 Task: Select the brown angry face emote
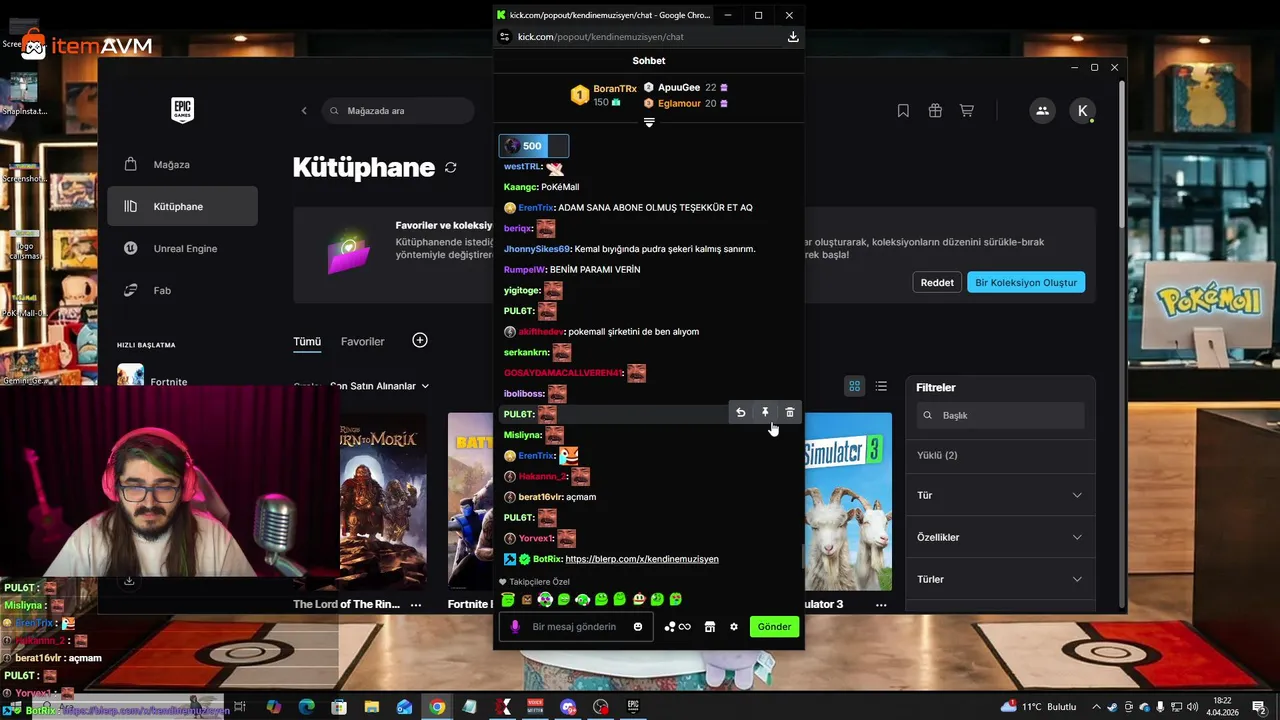point(527,599)
